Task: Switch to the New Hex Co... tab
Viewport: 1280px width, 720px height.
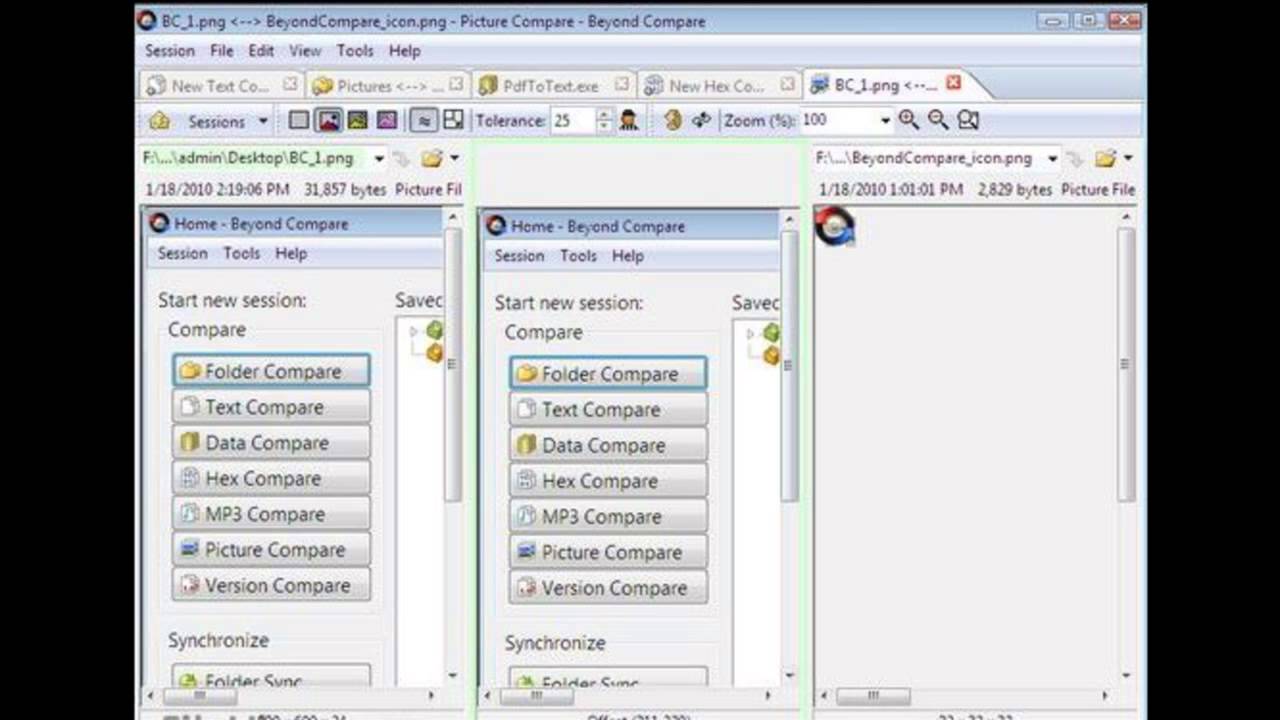Action: 719,85
